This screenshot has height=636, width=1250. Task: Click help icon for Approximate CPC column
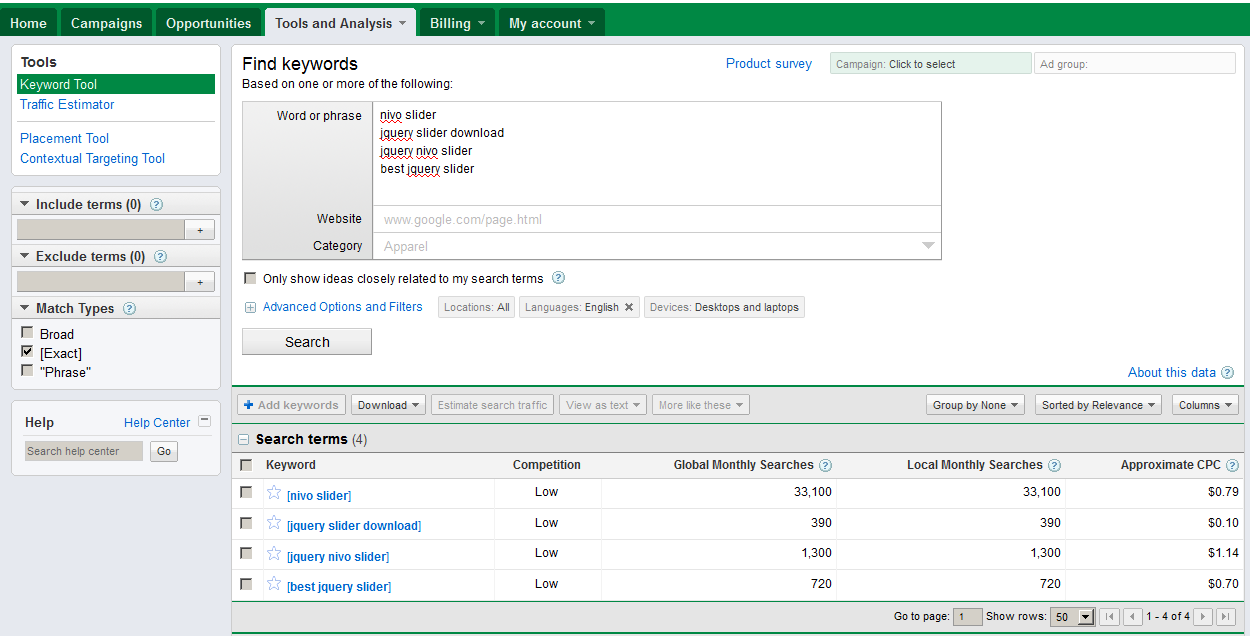pyautogui.click(x=1232, y=465)
